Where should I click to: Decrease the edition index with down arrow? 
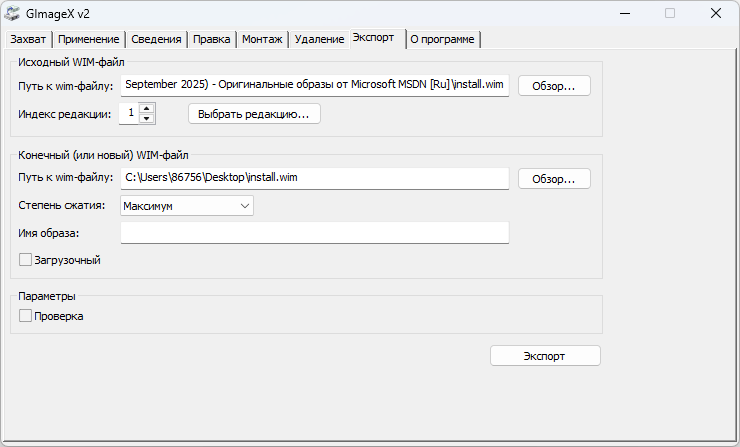[x=147, y=118]
